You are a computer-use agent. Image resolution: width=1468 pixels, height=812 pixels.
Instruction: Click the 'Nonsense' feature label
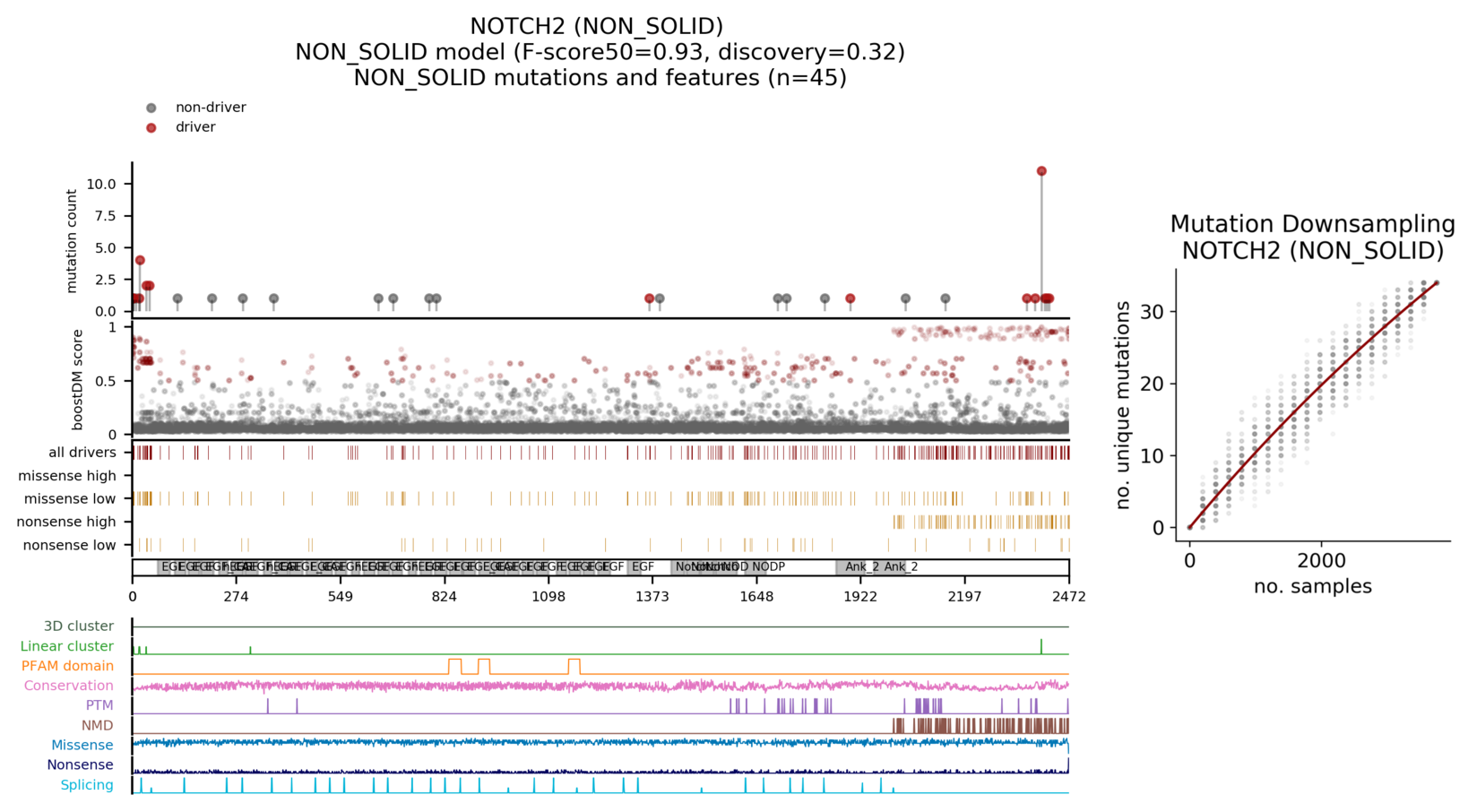[x=80, y=764]
